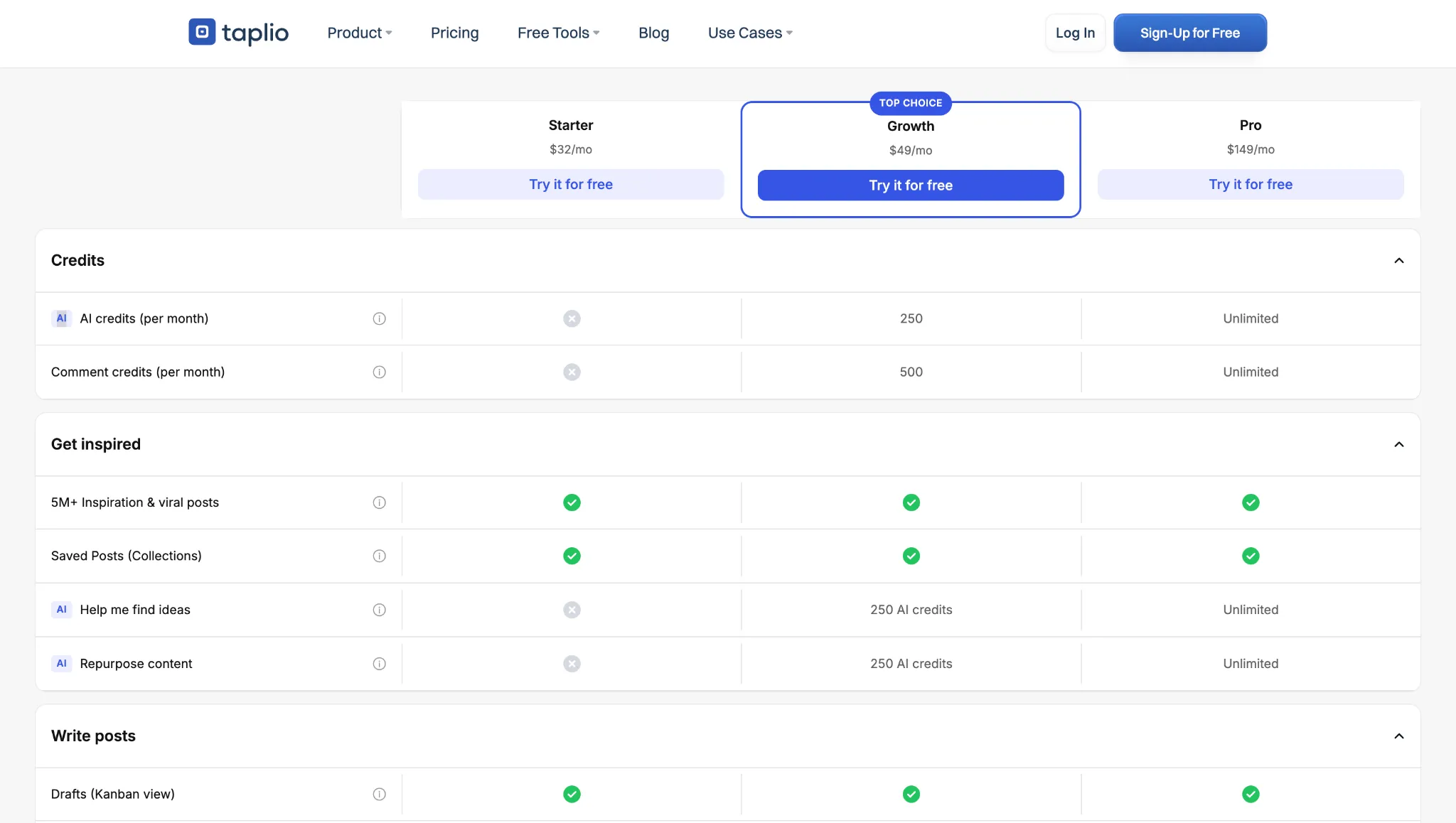The height and width of the screenshot is (823, 1456).
Task: Click the AI badge beside Repurpose content
Action: tap(62, 664)
